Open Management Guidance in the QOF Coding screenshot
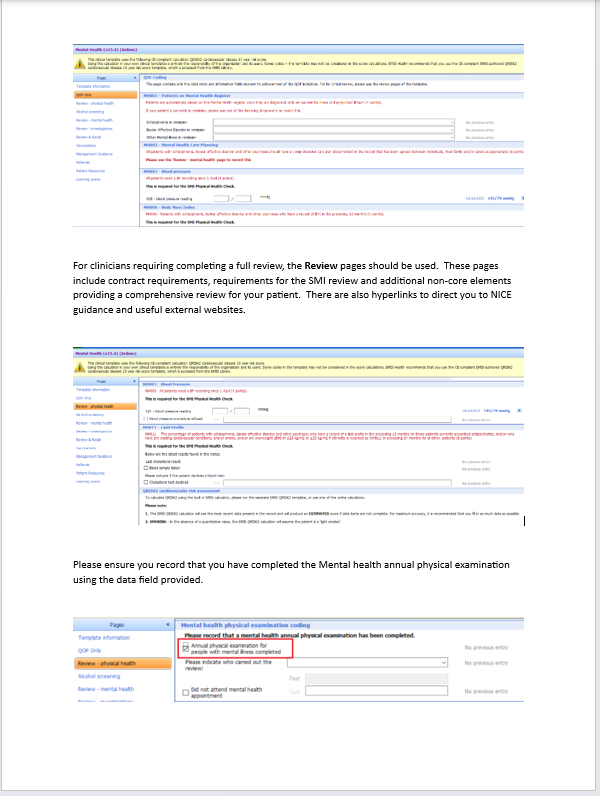The height and width of the screenshot is (796, 600). [x=94, y=154]
